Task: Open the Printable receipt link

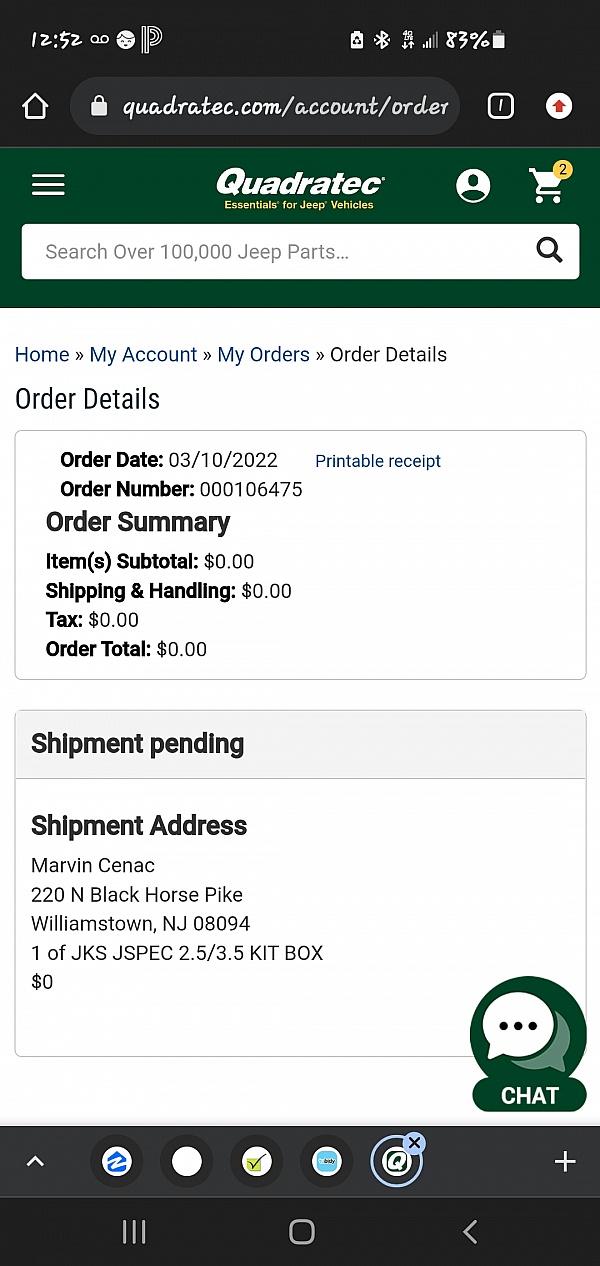Action: click(377, 461)
